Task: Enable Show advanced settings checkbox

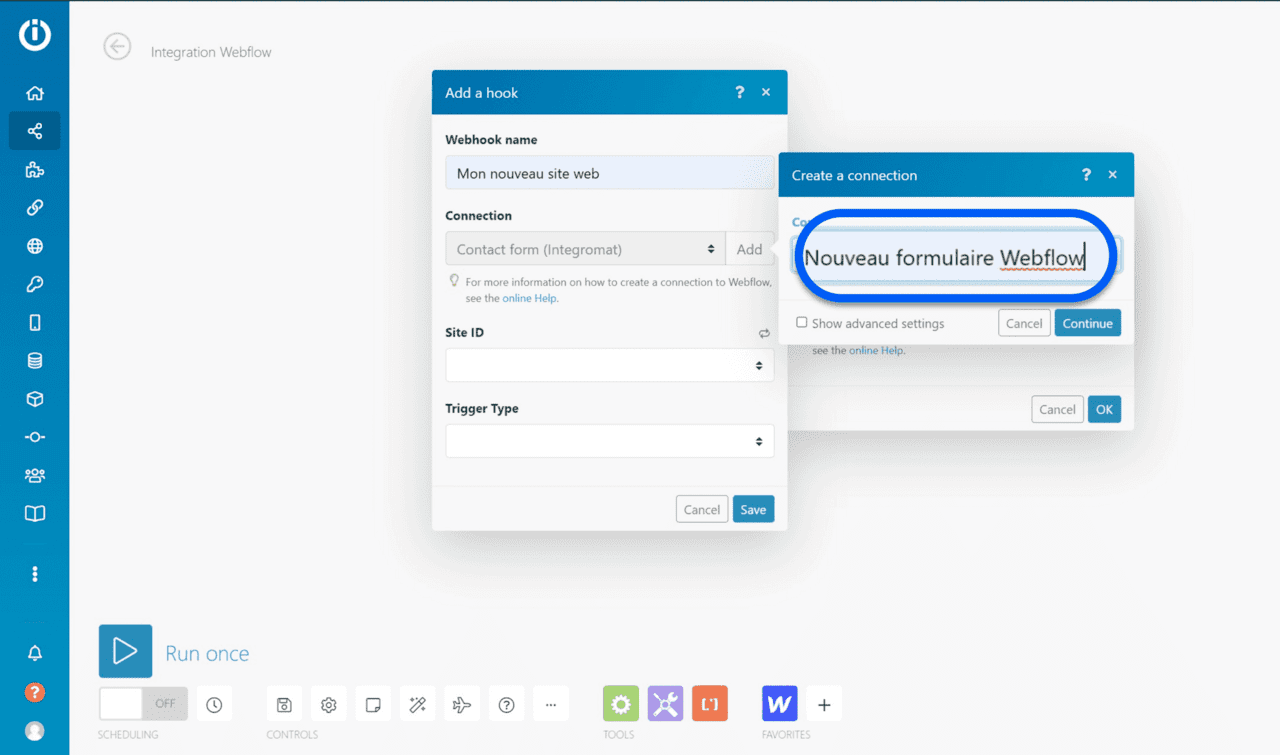Action: click(x=802, y=323)
